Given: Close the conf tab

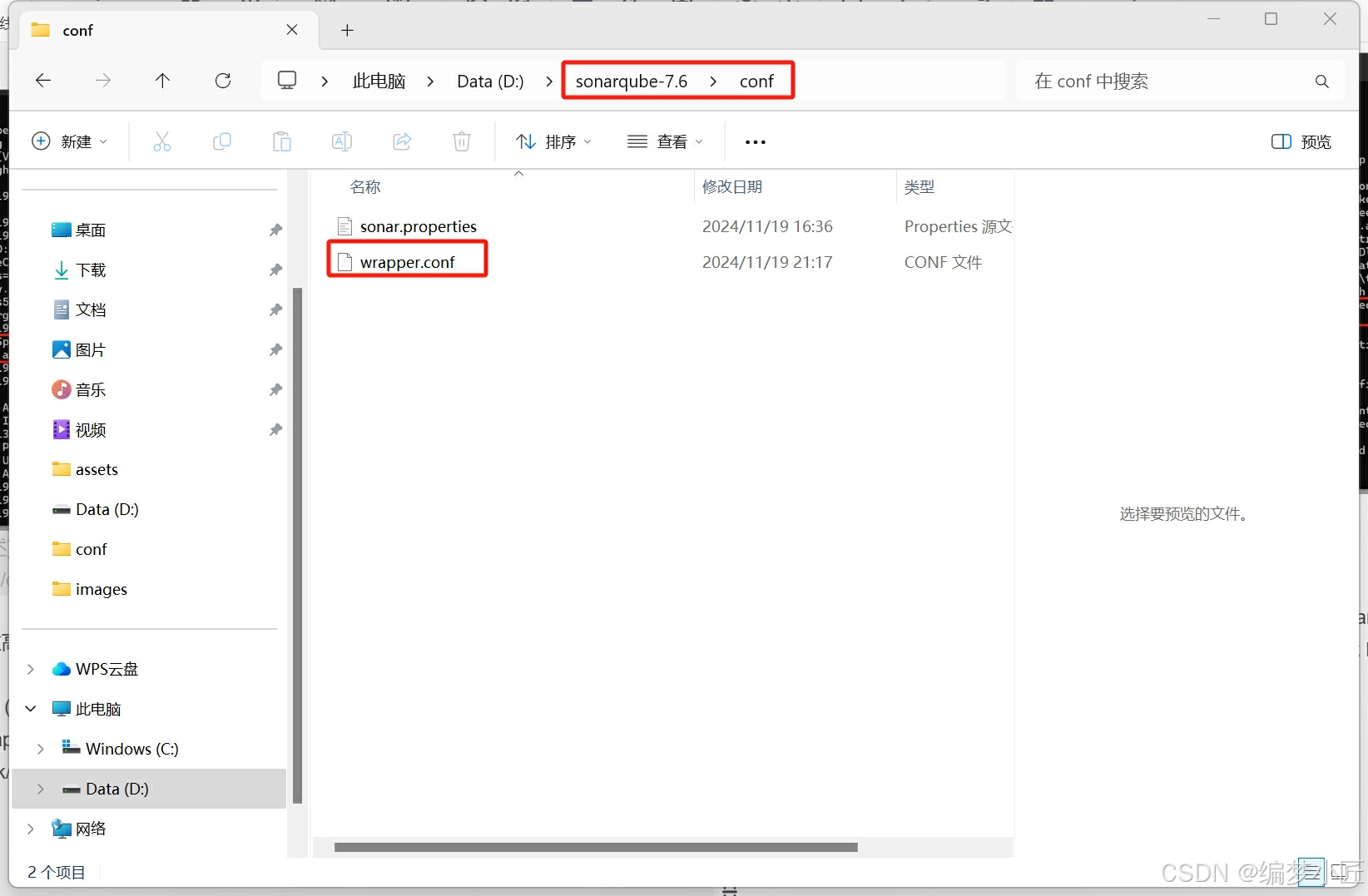Looking at the screenshot, I should coord(292,30).
